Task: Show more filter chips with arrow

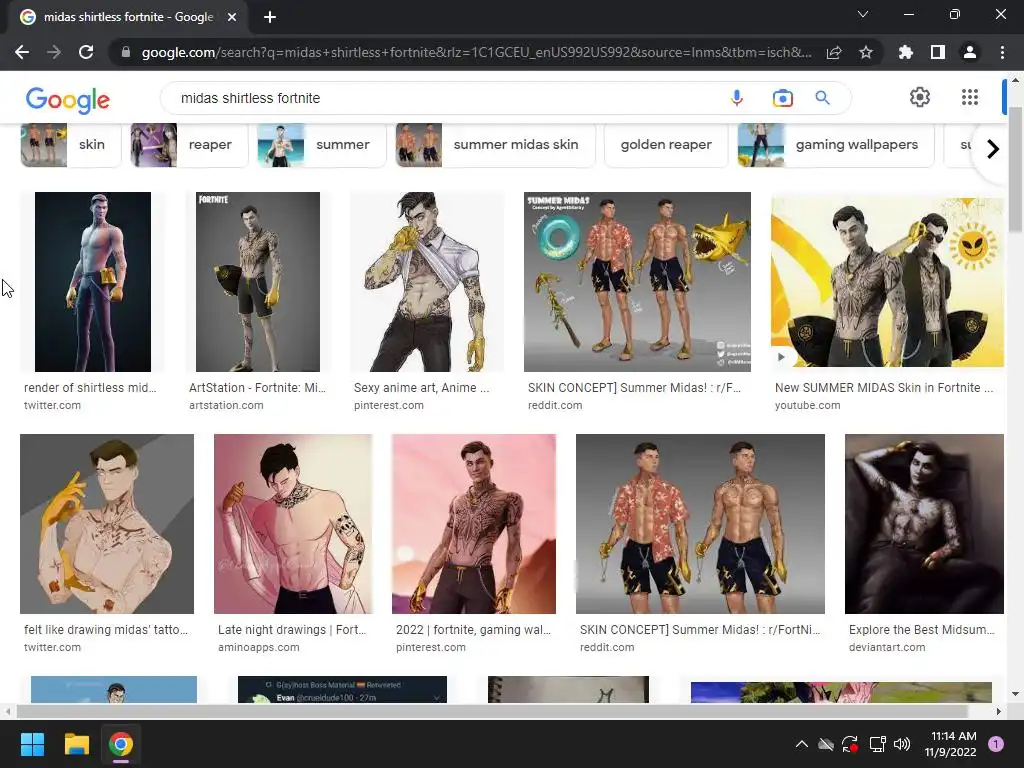Action: tap(993, 149)
